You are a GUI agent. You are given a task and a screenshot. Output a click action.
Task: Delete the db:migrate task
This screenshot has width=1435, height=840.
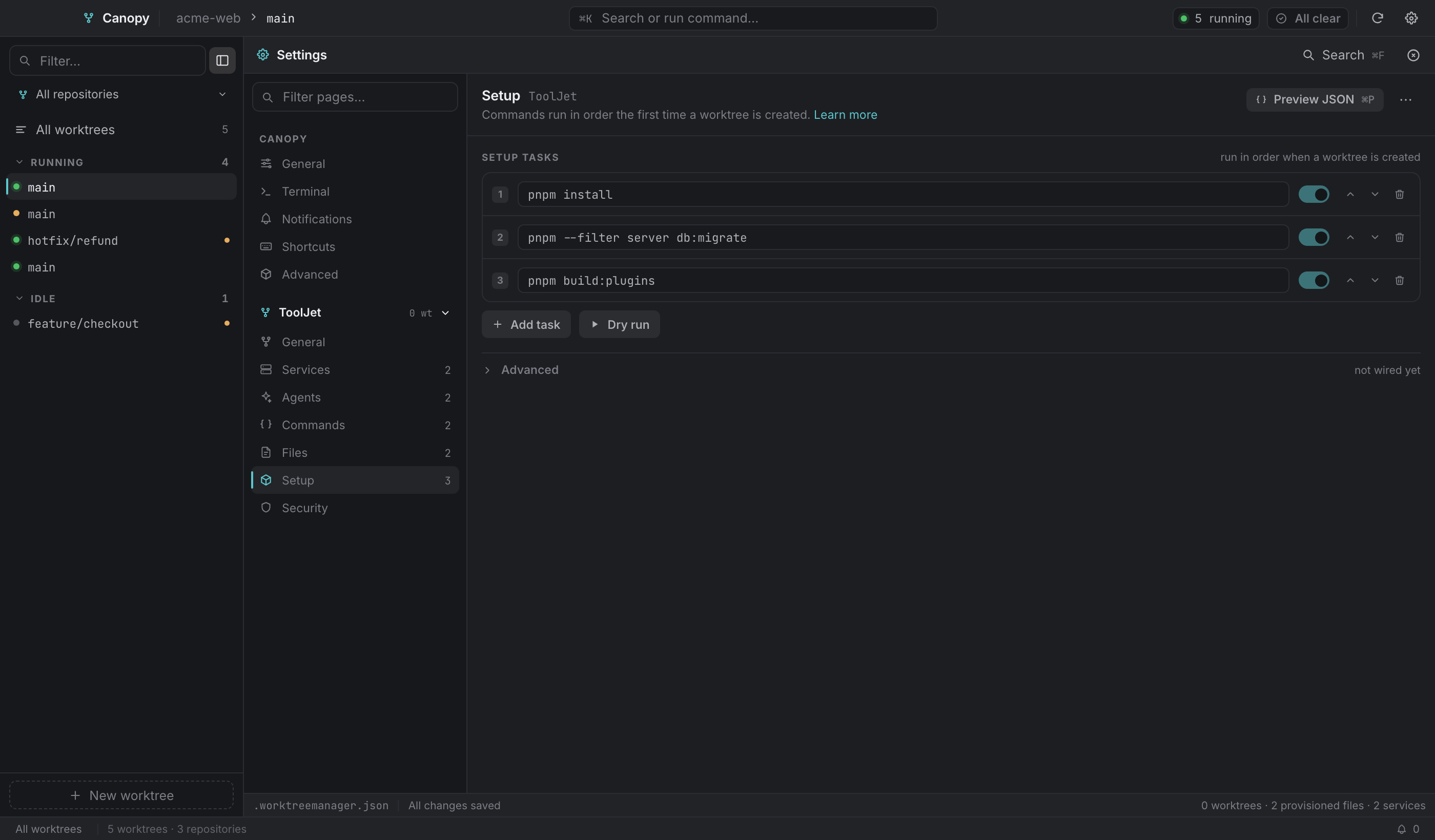[1399, 237]
